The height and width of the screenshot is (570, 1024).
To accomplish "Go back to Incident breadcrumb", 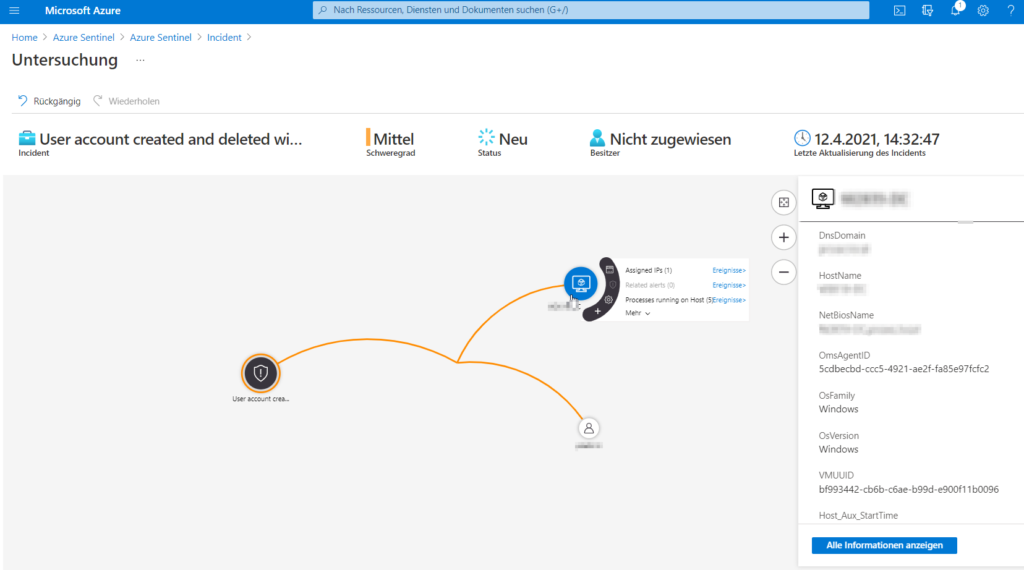I will click(x=224, y=37).
